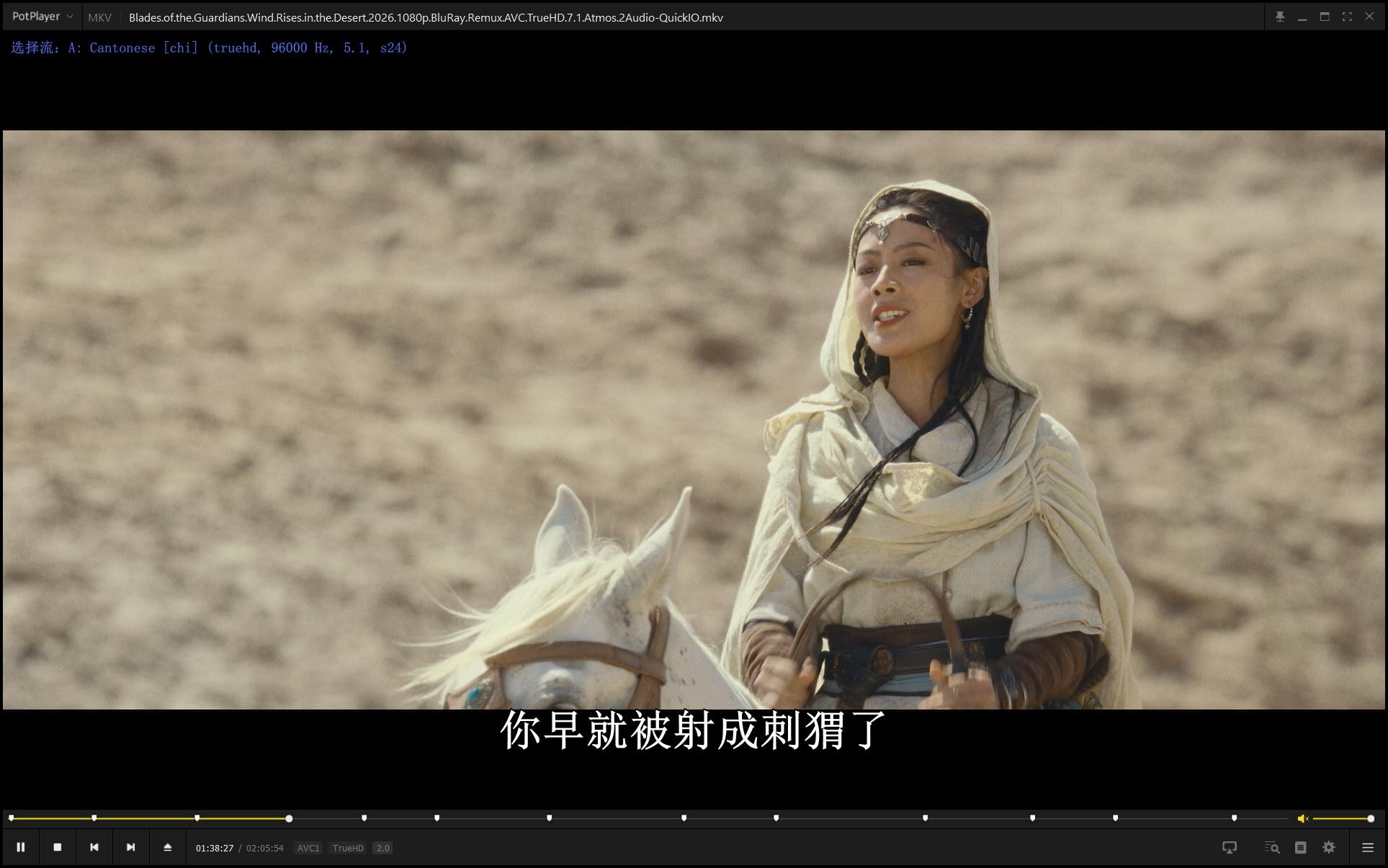
Task: Open a file with the eject button
Action: pyautogui.click(x=167, y=847)
